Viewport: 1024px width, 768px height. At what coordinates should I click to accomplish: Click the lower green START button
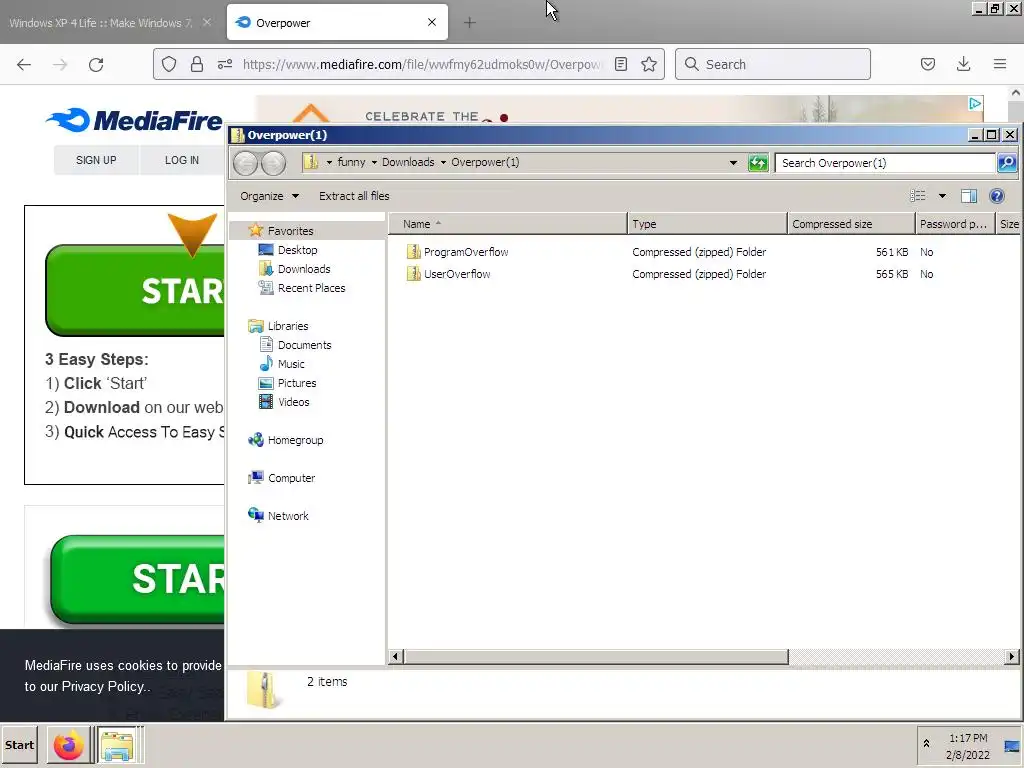pos(138,579)
